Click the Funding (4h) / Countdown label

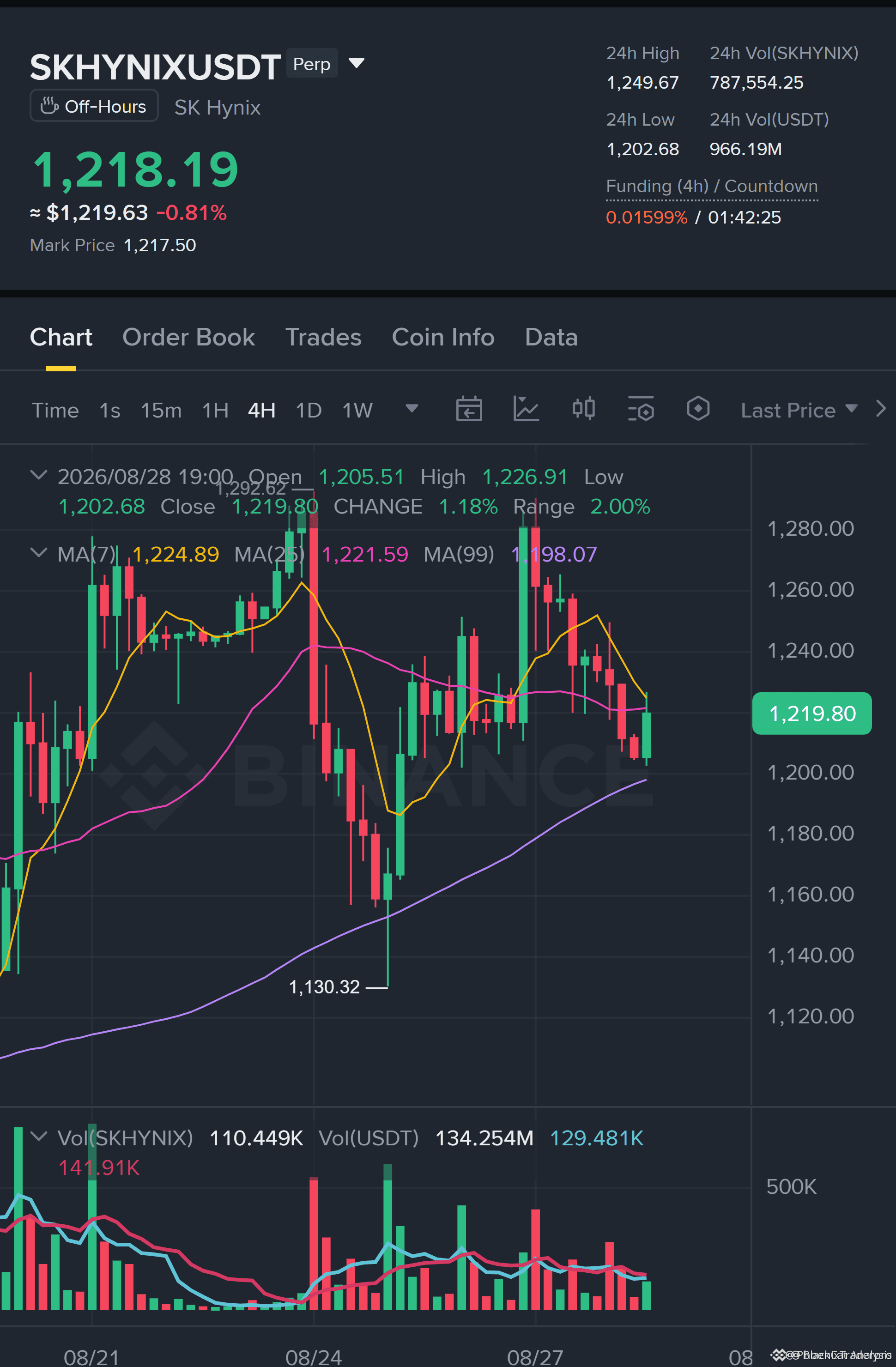pos(712,186)
